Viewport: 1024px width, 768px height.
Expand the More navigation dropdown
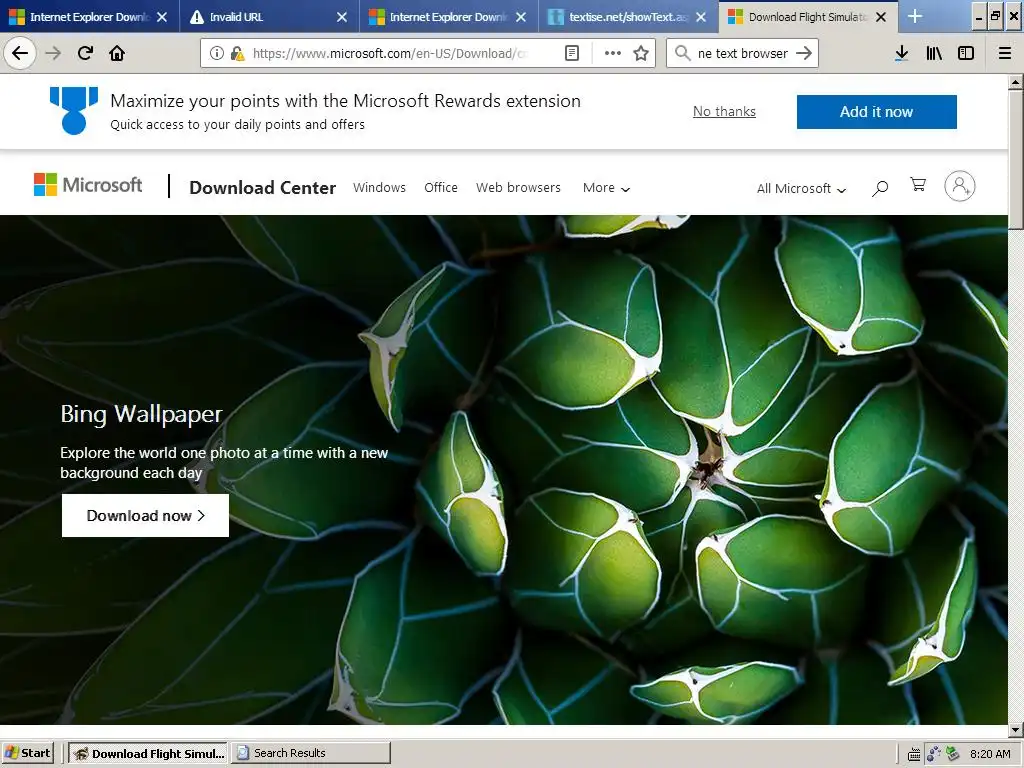click(x=606, y=188)
